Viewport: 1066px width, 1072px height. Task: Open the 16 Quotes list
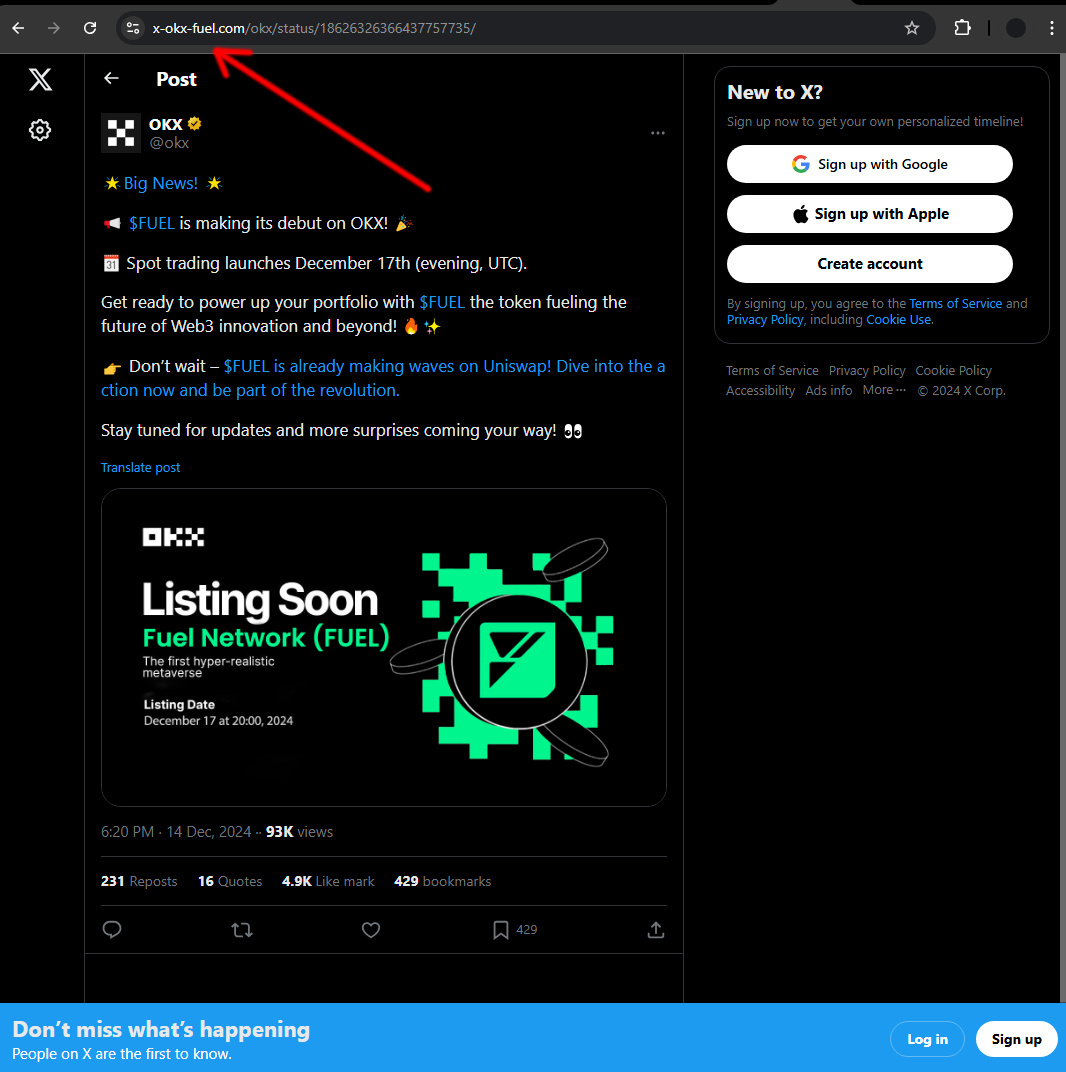pyautogui.click(x=230, y=881)
